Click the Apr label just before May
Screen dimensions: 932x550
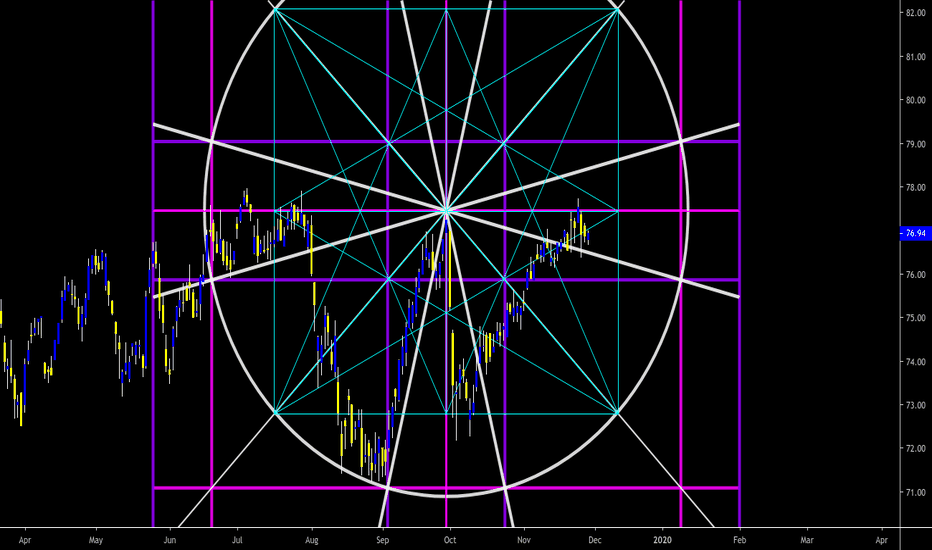[x=24, y=540]
